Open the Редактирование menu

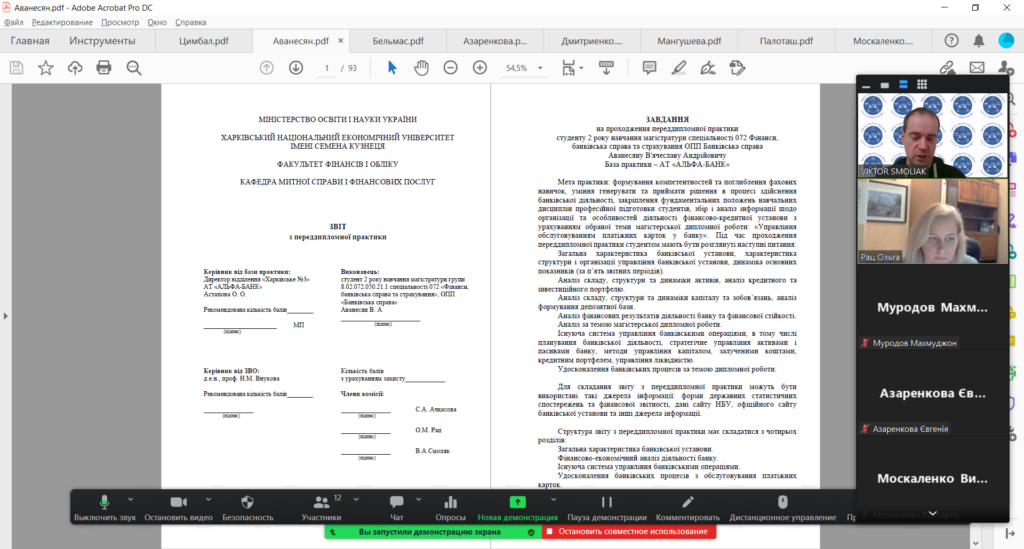click(x=62, y=22)
